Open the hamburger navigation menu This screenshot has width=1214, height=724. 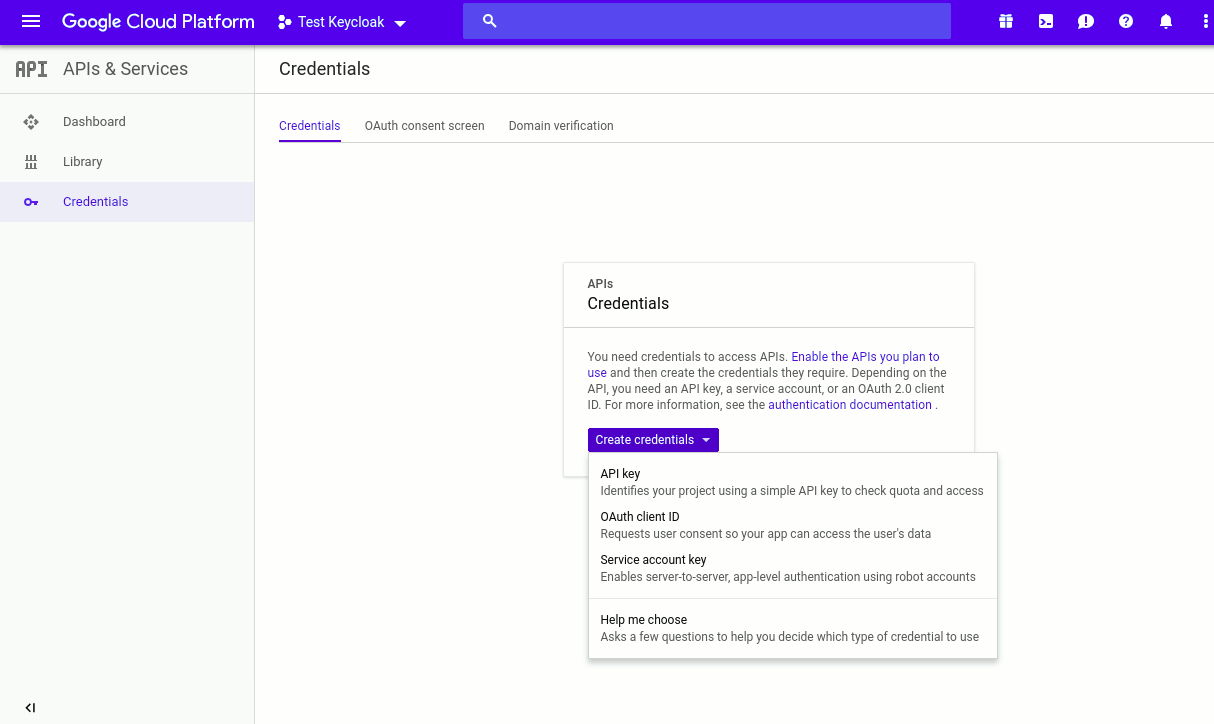(x=31, y=21)
